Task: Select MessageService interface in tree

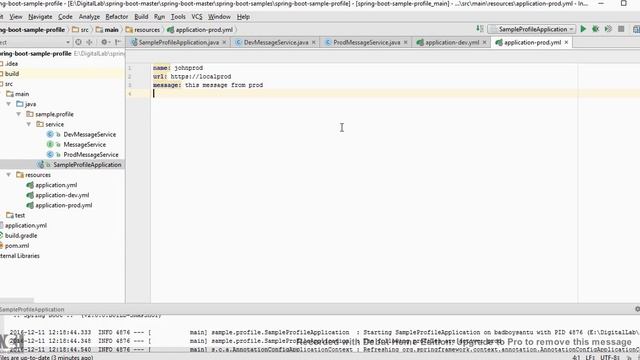Action: pyautogui.click(x=84, y=144)
